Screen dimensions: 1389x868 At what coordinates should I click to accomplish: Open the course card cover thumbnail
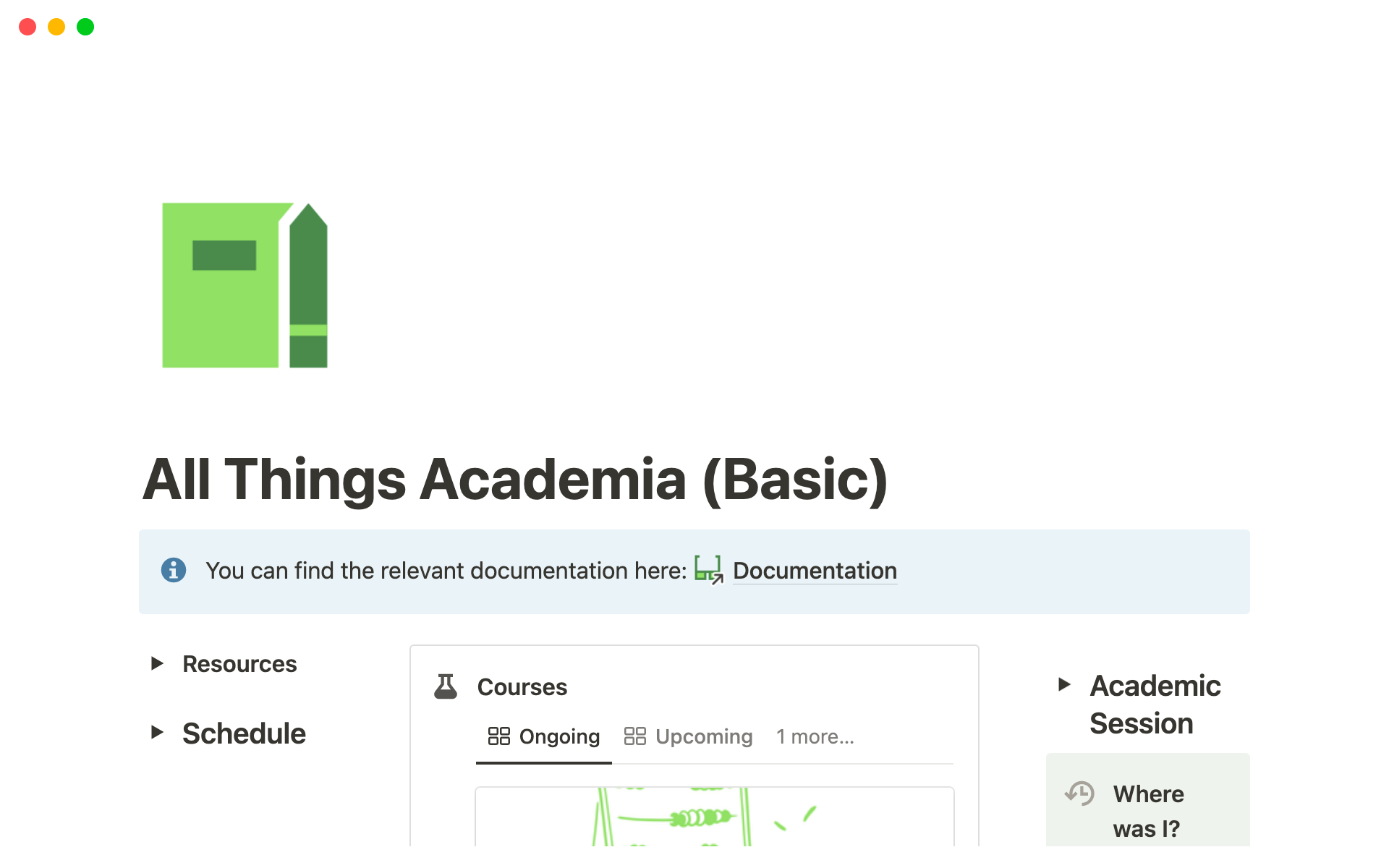click(x=714, y=817)
